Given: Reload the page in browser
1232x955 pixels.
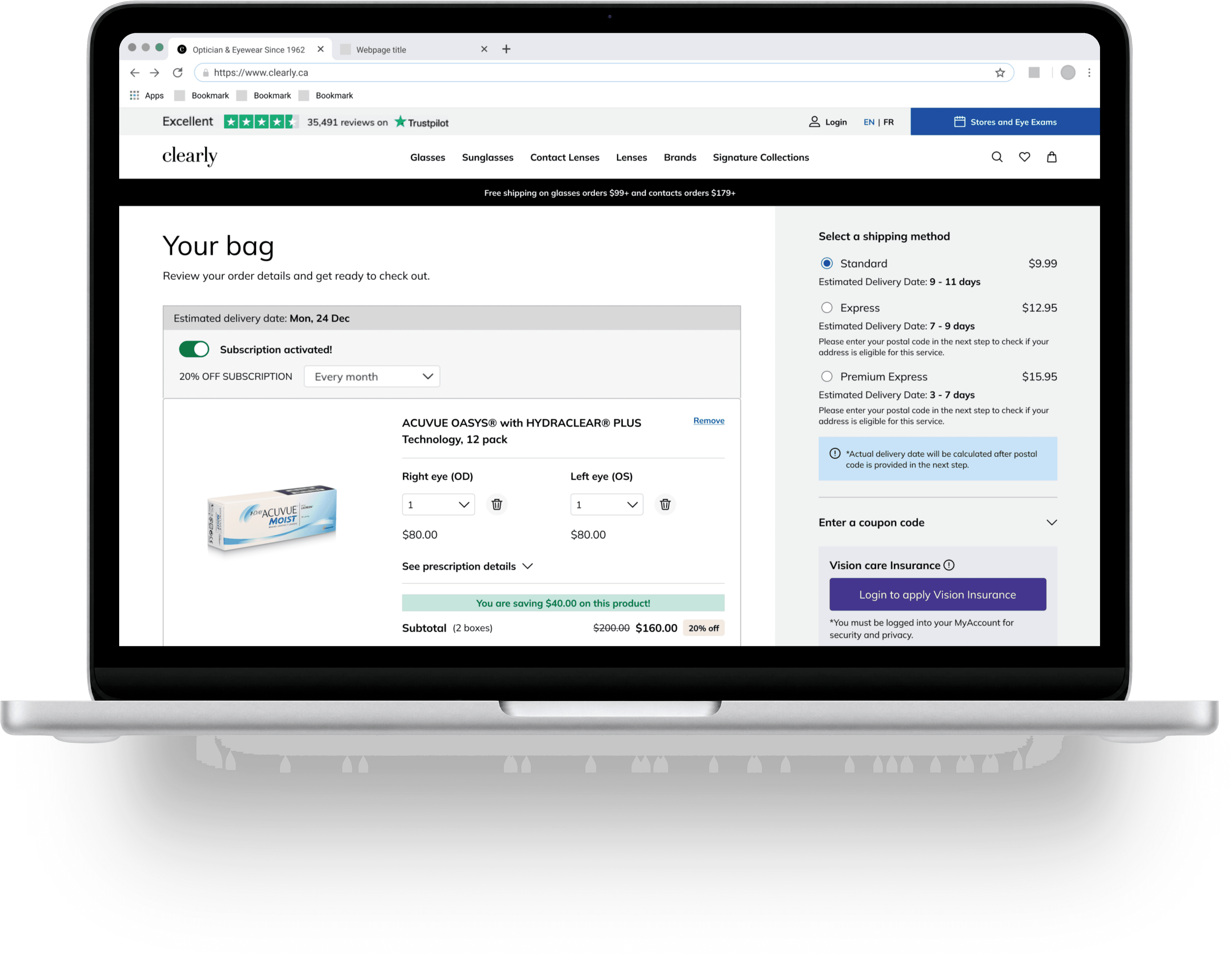Looking at the screenshot, I should (178, 73).
